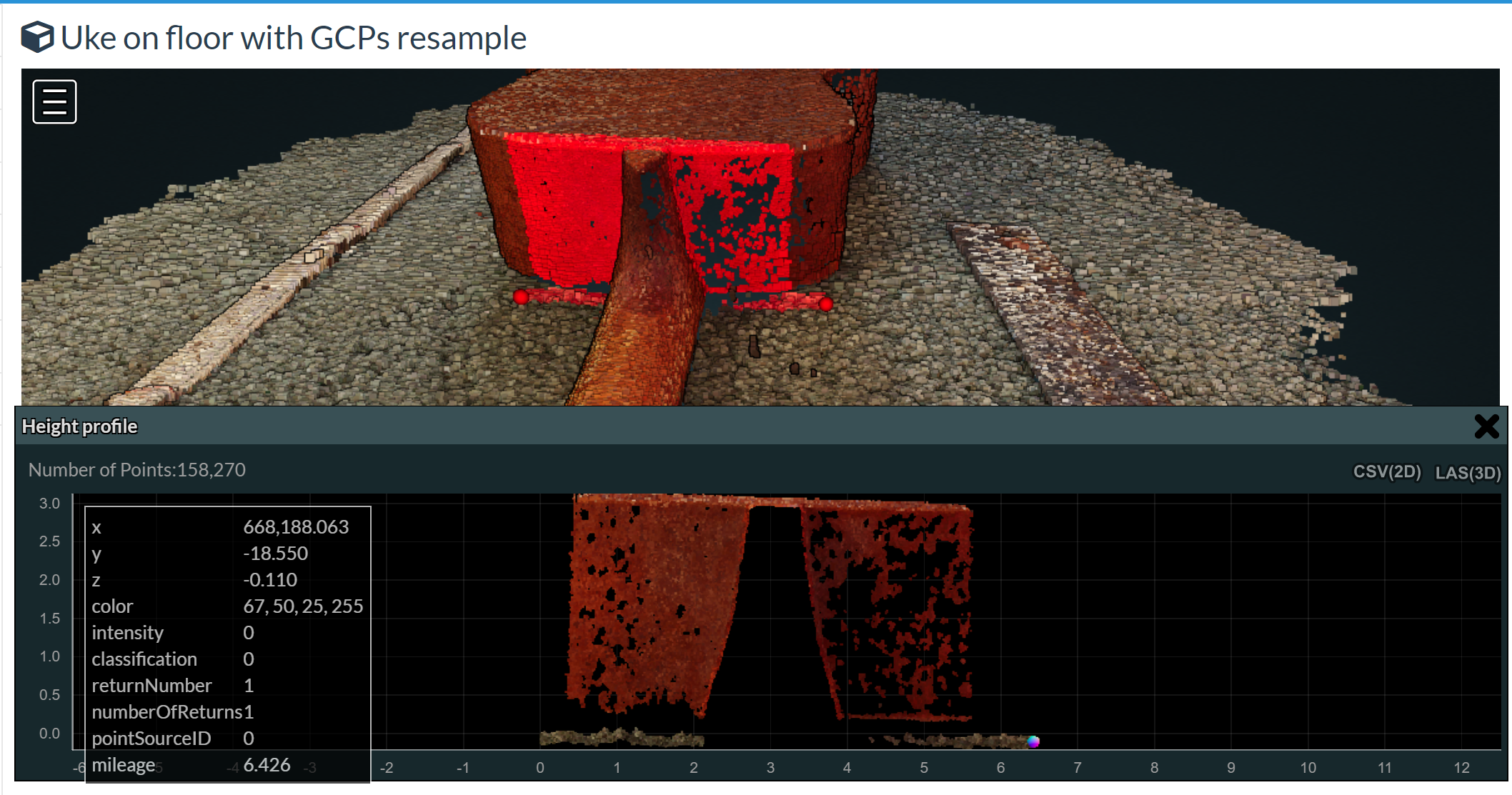Screen dimensions: 1512x795
Task: Open the hamburger sidebar menu
Action: pyautogui.click(x=54, y=101)
